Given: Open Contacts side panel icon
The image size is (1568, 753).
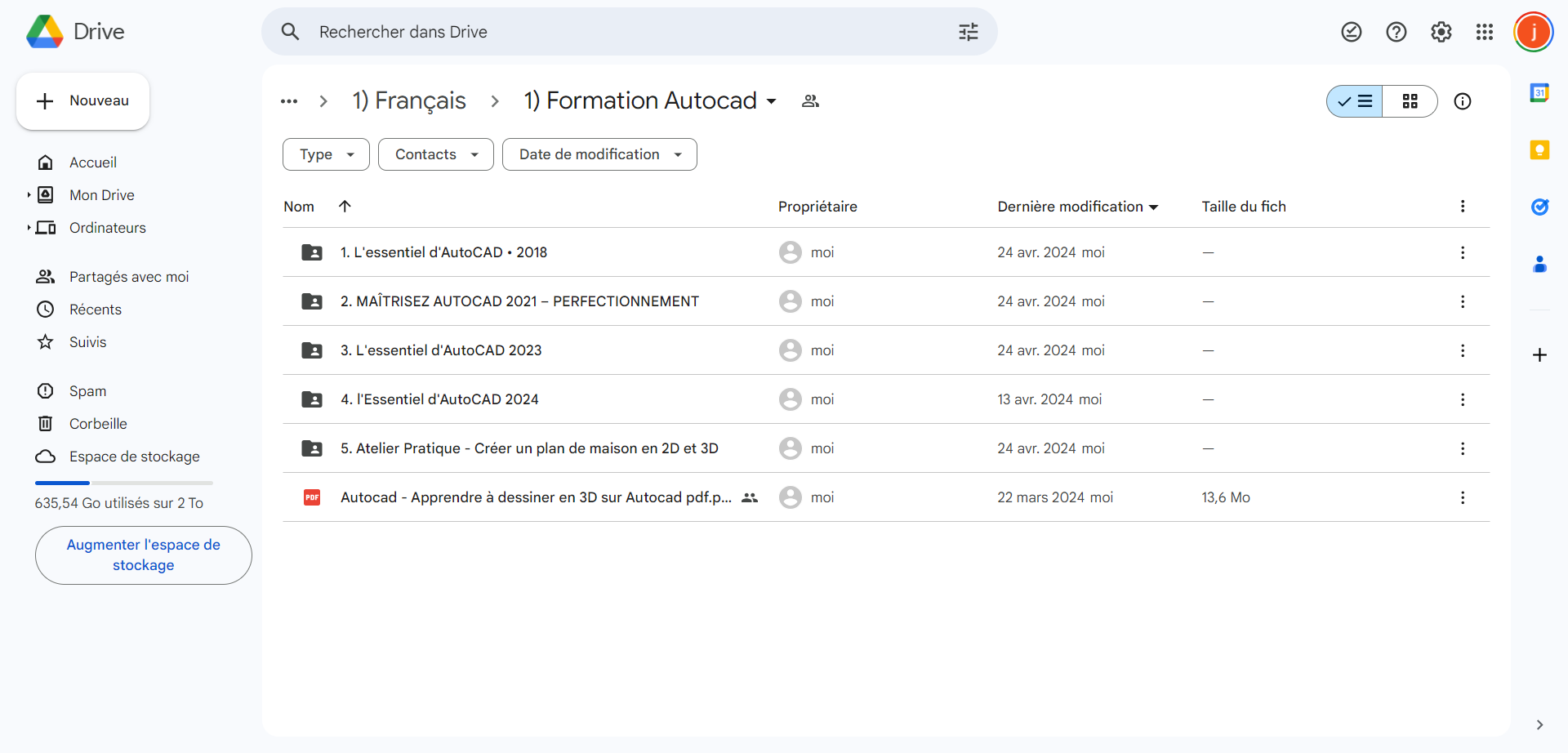Looking at the screenshot, I should pos(1539,264).
